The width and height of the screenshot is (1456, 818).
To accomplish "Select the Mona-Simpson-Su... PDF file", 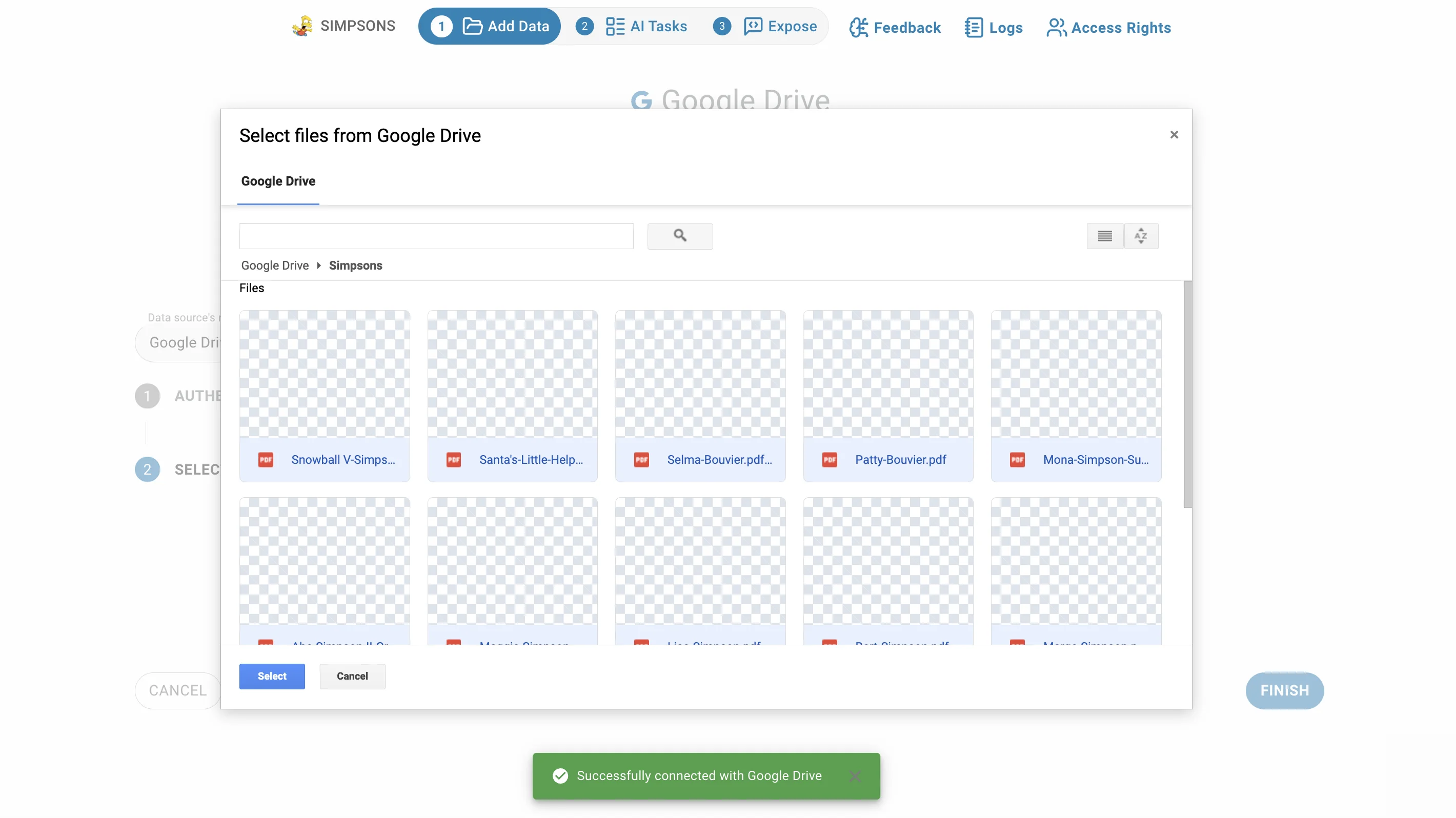I will (x=1076, y=396).
